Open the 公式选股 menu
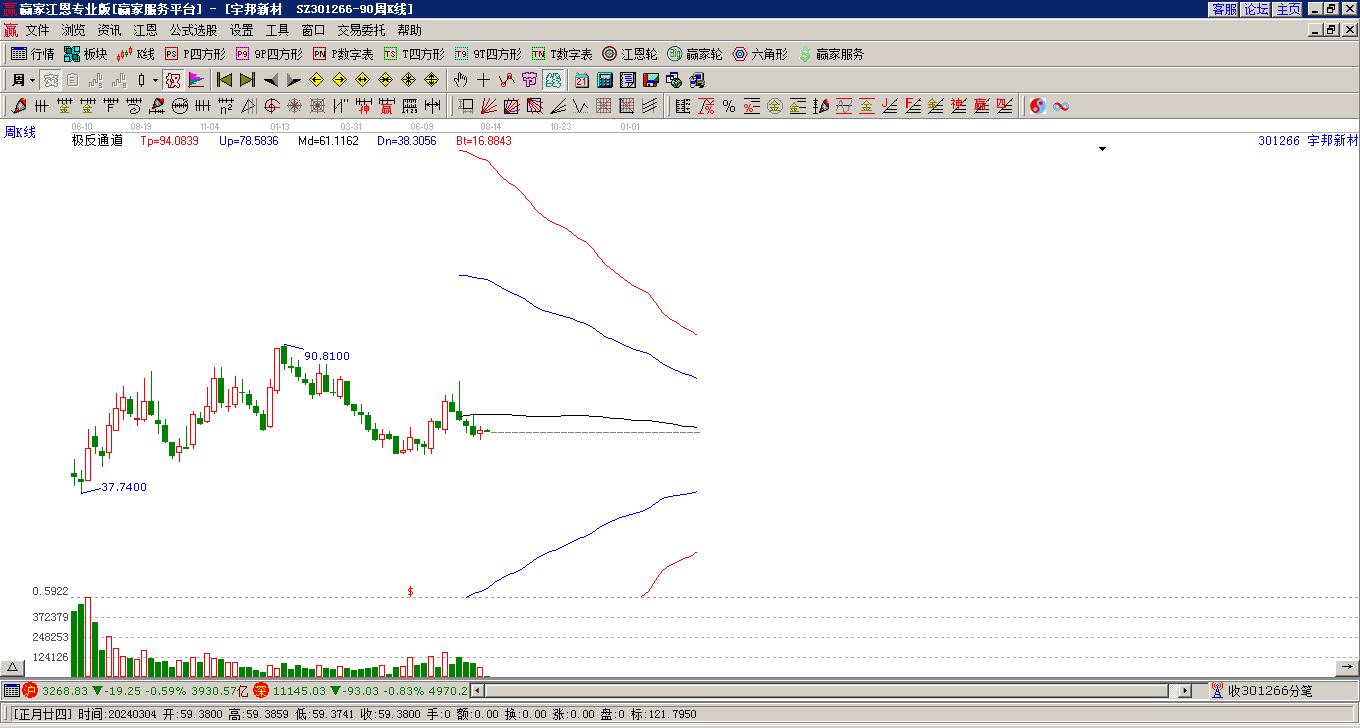Viewport: 1360px width, 728px height. [x=193, y=31]
